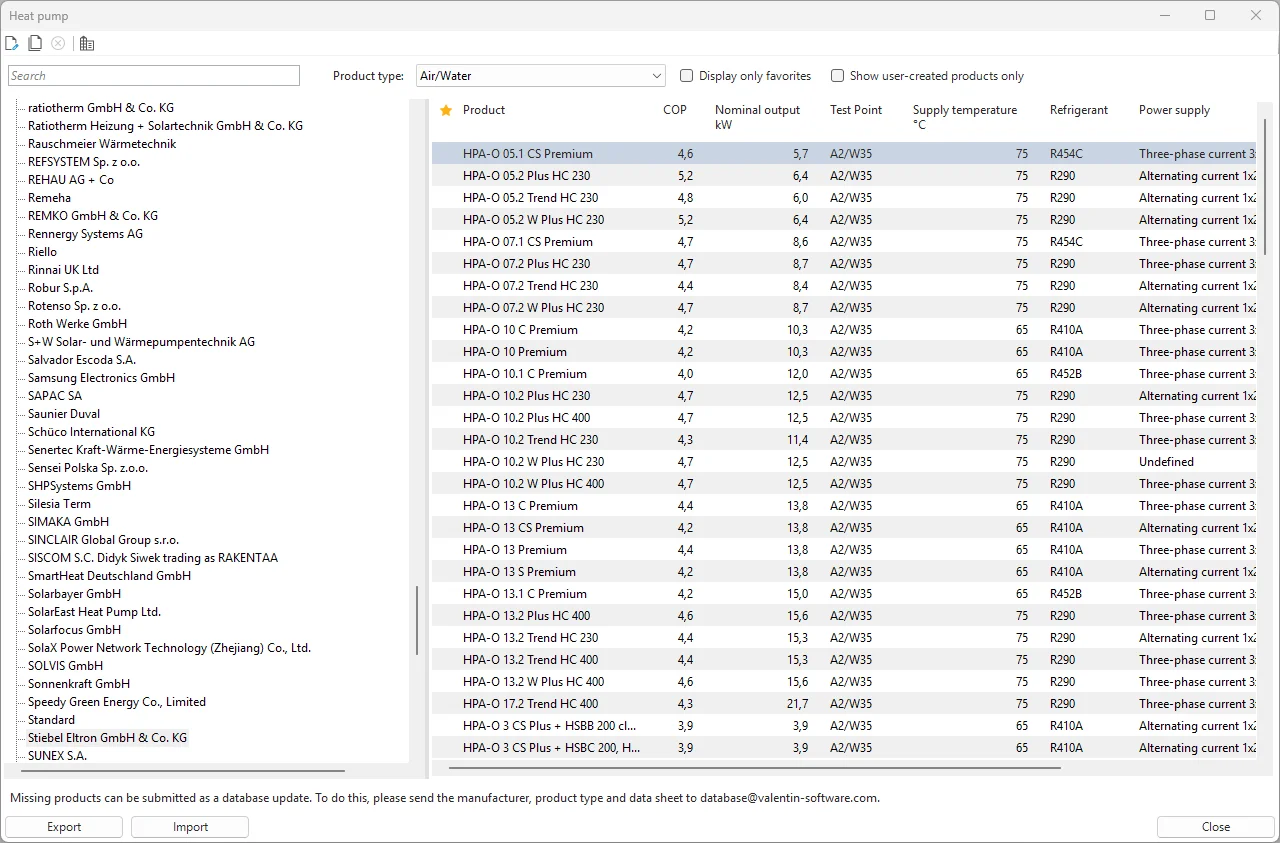Maximize the Heat pump window

coord(1210,15)
